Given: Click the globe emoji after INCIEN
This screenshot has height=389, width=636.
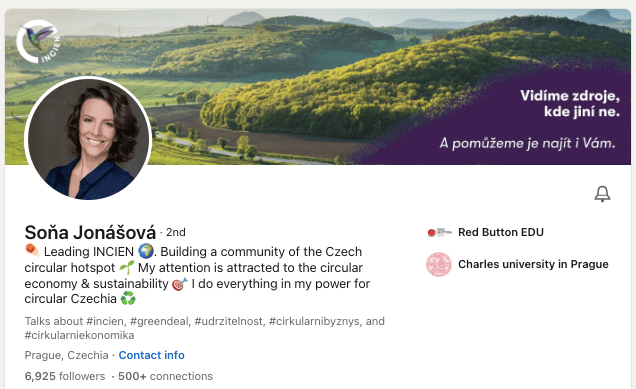Looking at the screenshot, I should pos(146,251).
